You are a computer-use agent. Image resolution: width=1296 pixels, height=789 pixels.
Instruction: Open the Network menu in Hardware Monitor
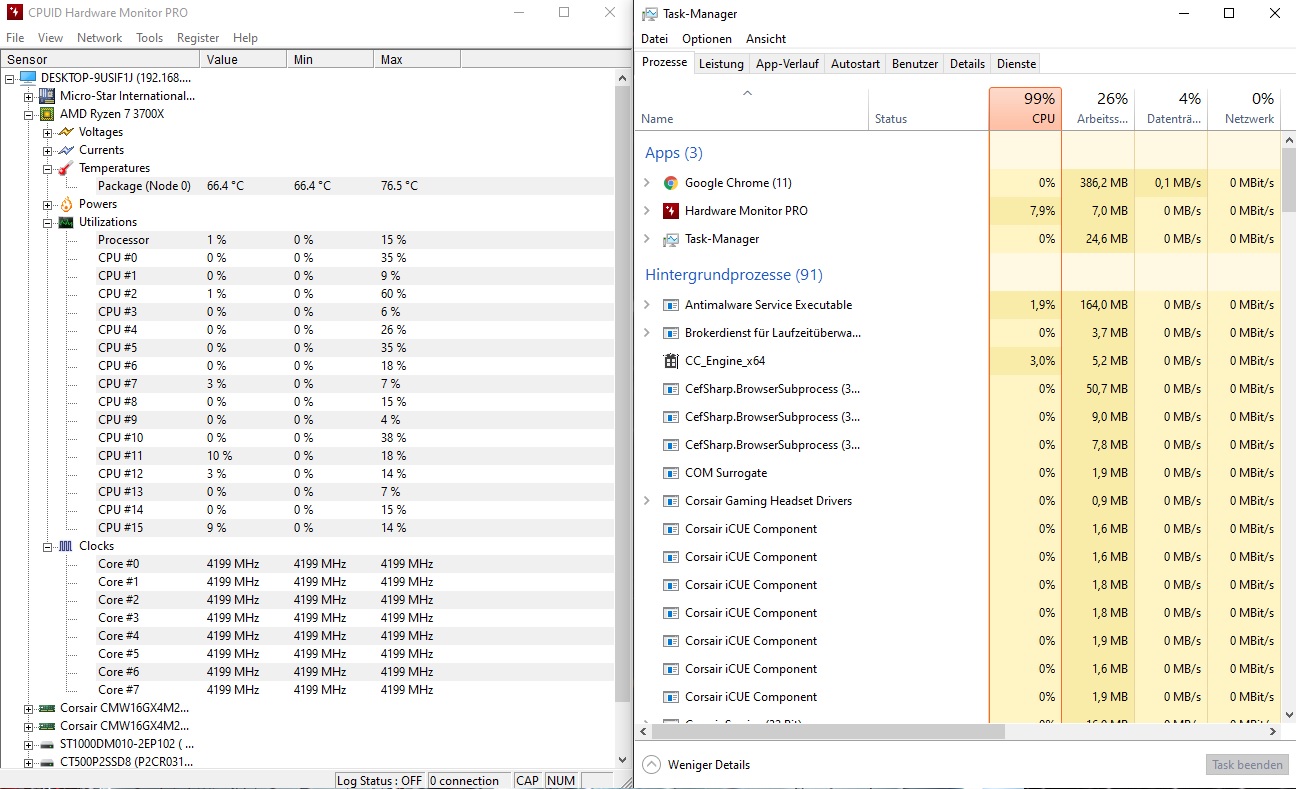[x=100, y=38]
